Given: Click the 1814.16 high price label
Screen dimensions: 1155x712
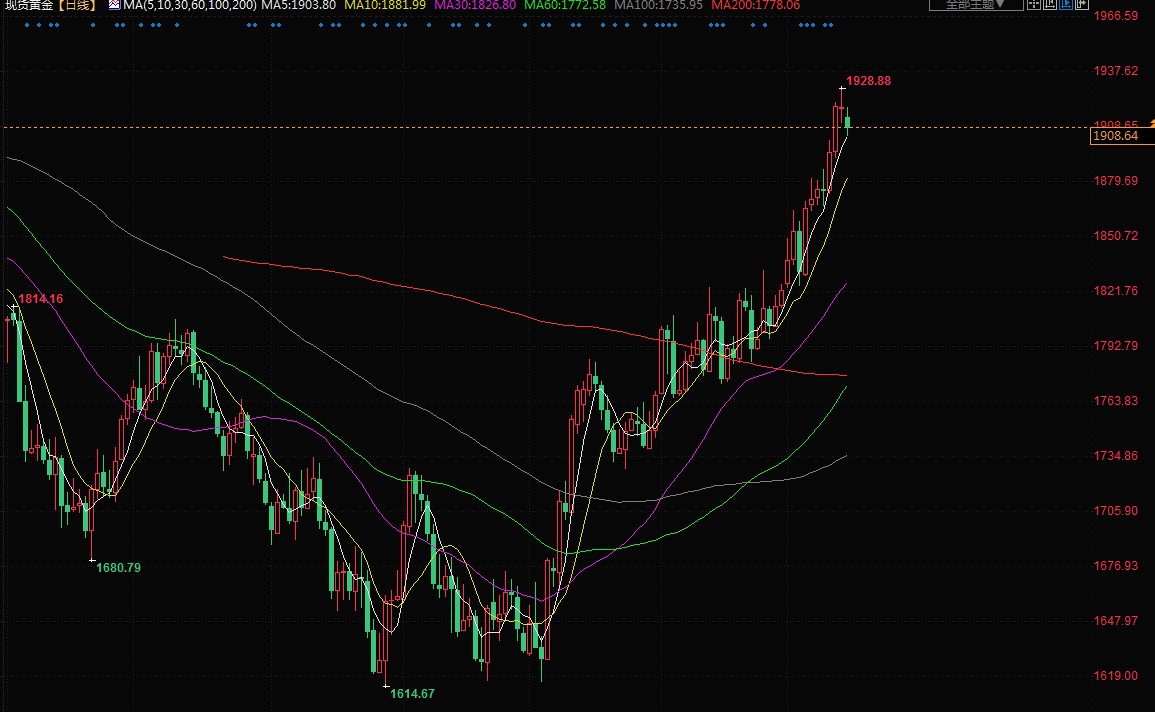Looking at the screenshot, I should click(x=40, y=299).
